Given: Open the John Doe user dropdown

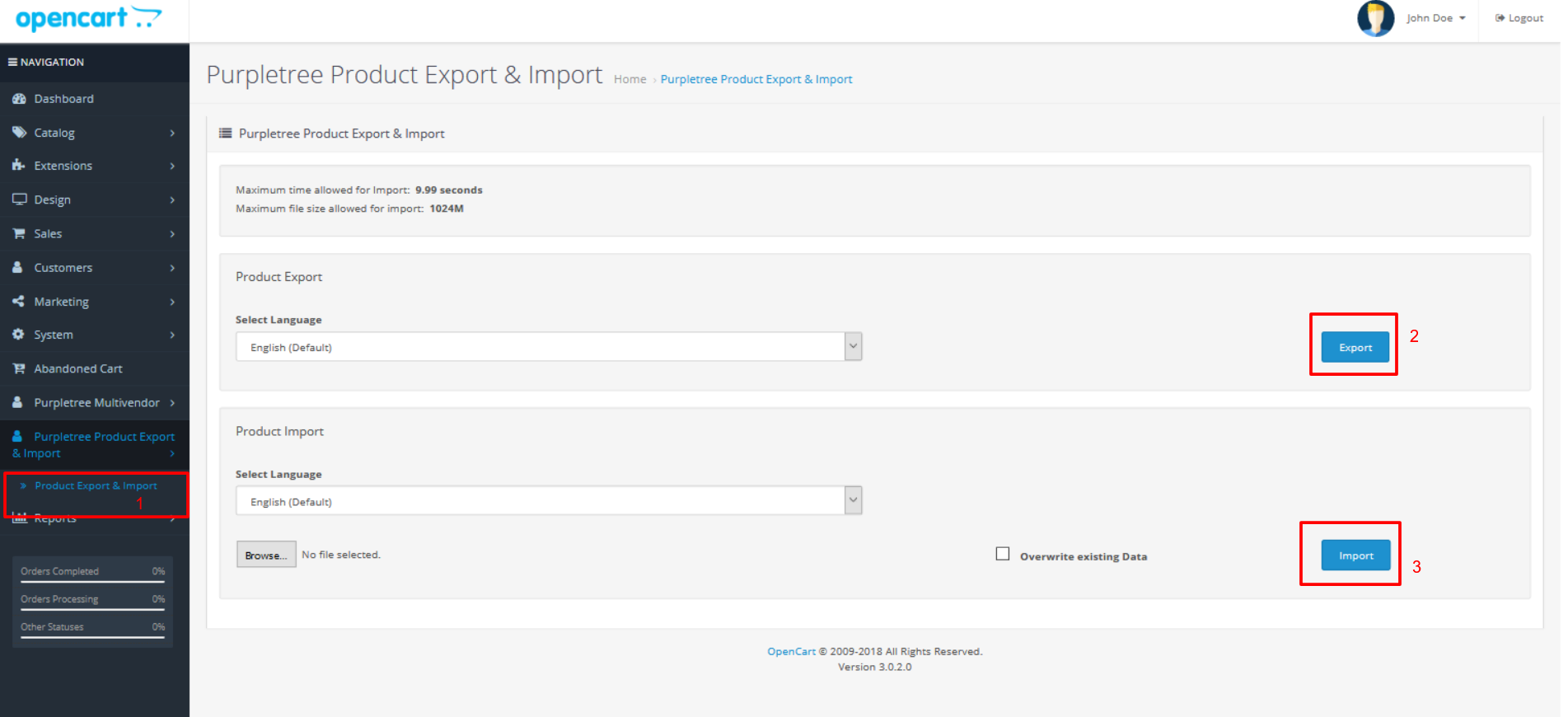Looking at the screenshot, I should (1436, 18).
